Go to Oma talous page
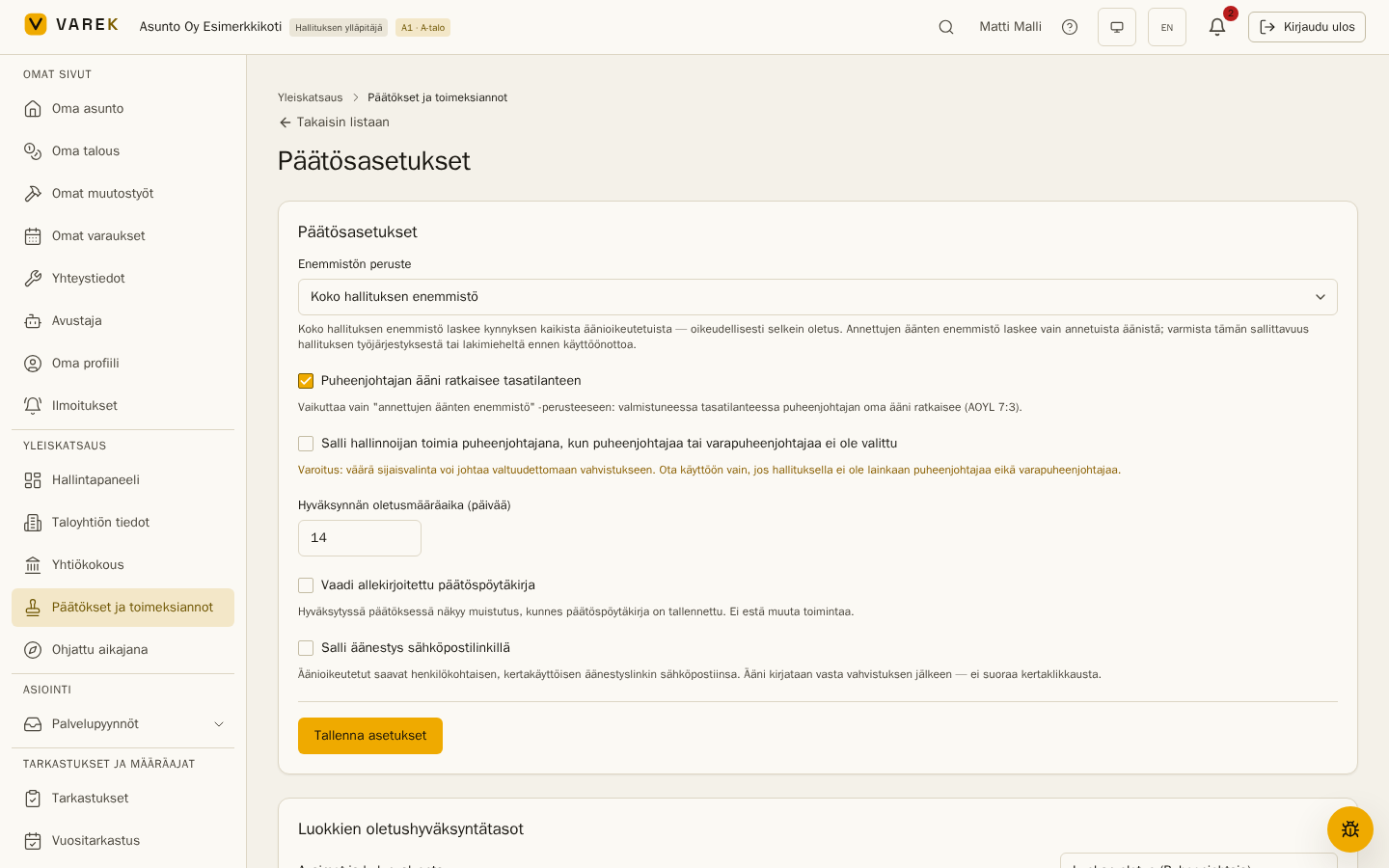The width and height of the screenshot is (1389, 868). click(x=123, y=151)
